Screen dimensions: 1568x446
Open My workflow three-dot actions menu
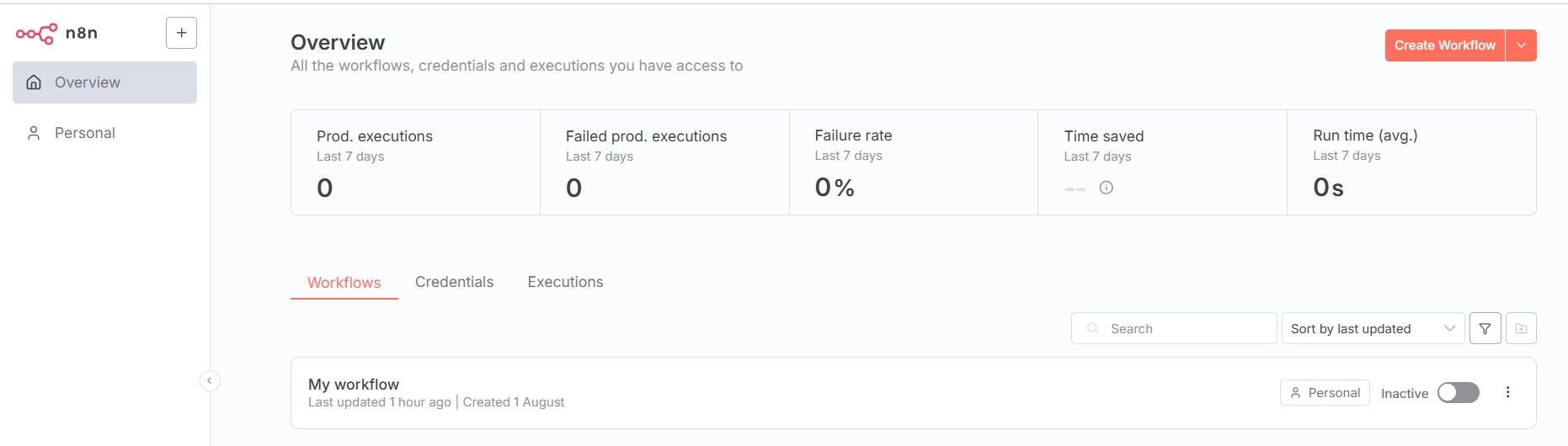(1507, 392)
